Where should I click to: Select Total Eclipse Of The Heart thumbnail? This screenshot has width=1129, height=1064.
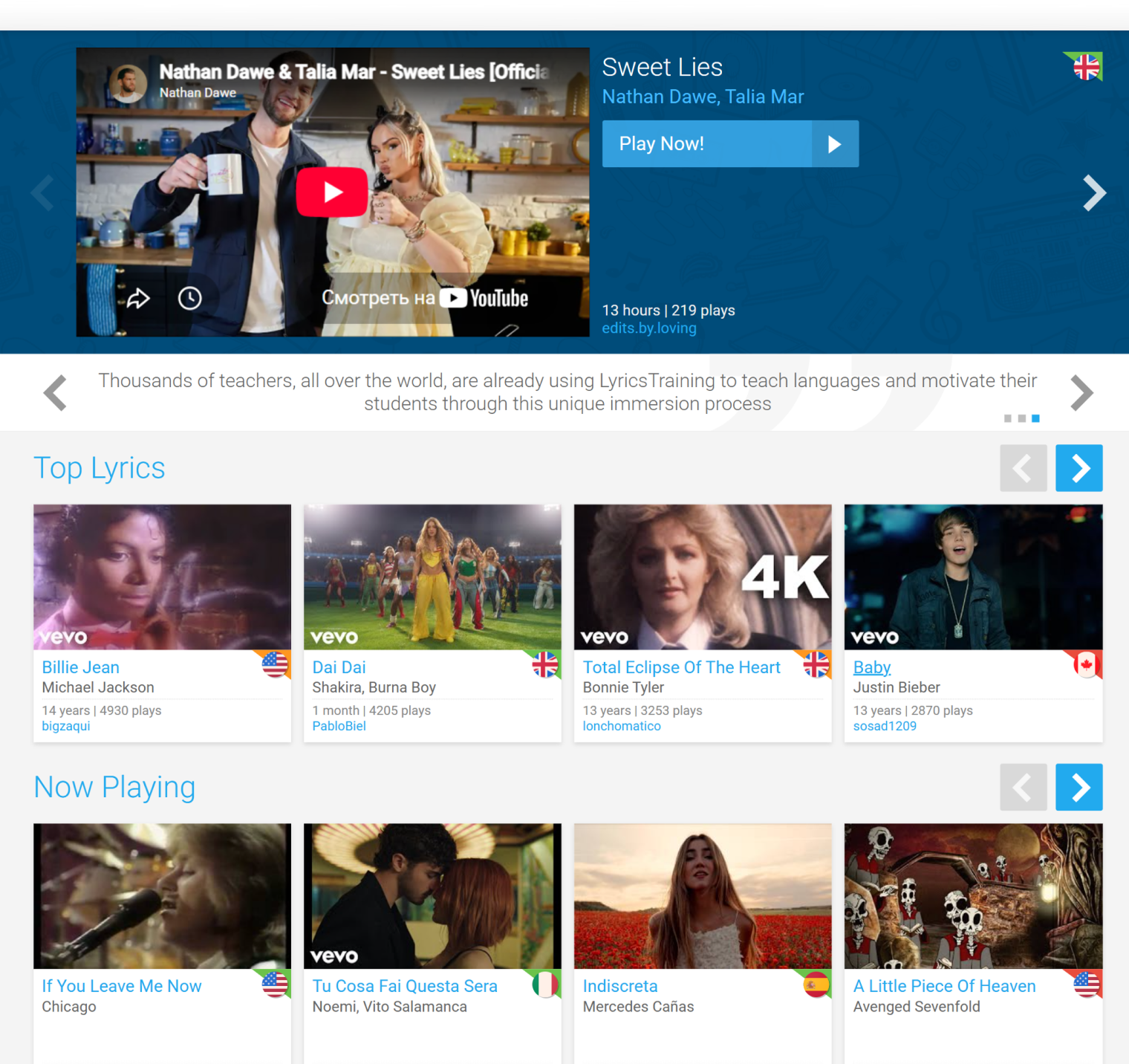[x=703, y=577]
